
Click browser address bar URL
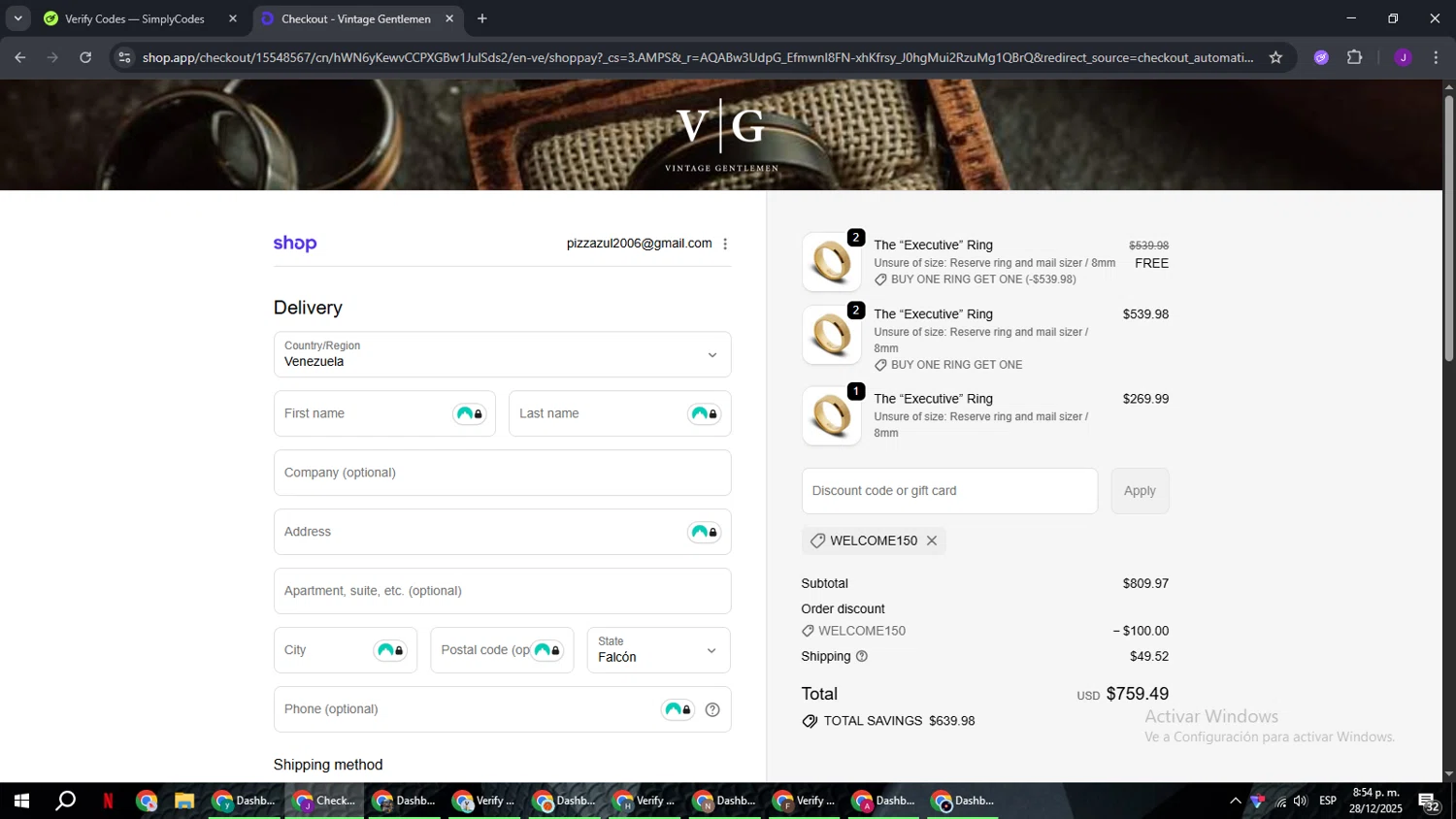(x=697, y=57)
